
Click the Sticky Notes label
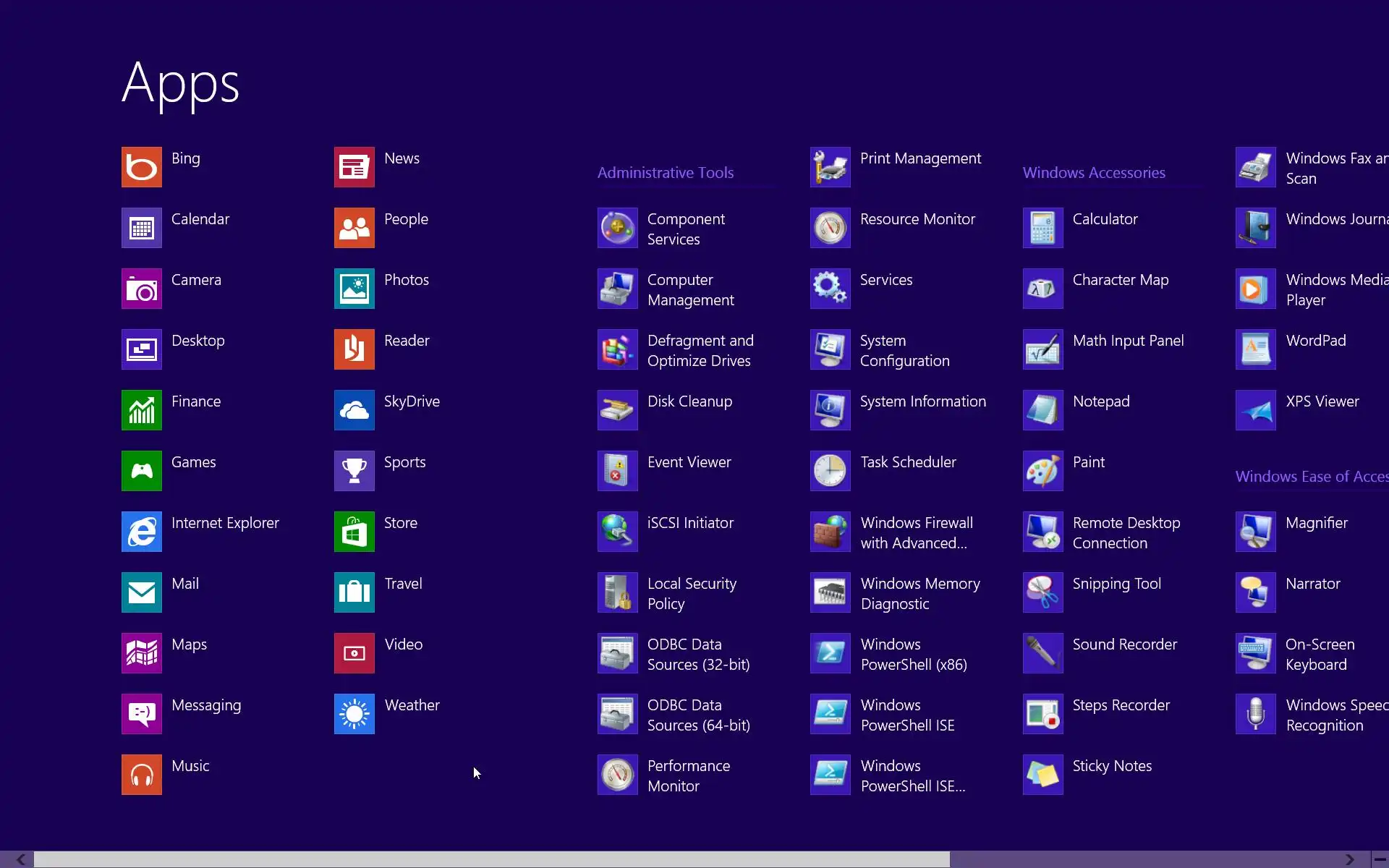pos(1111,766)
